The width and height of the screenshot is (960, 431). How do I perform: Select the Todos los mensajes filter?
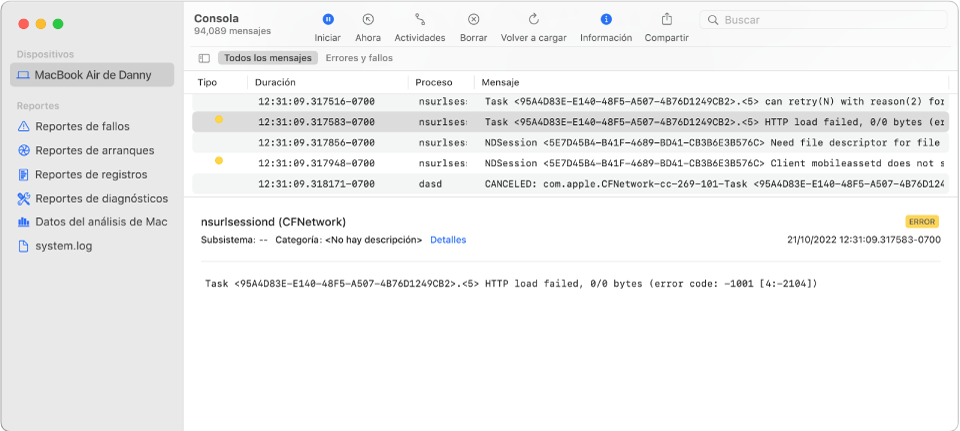[268, 58]
